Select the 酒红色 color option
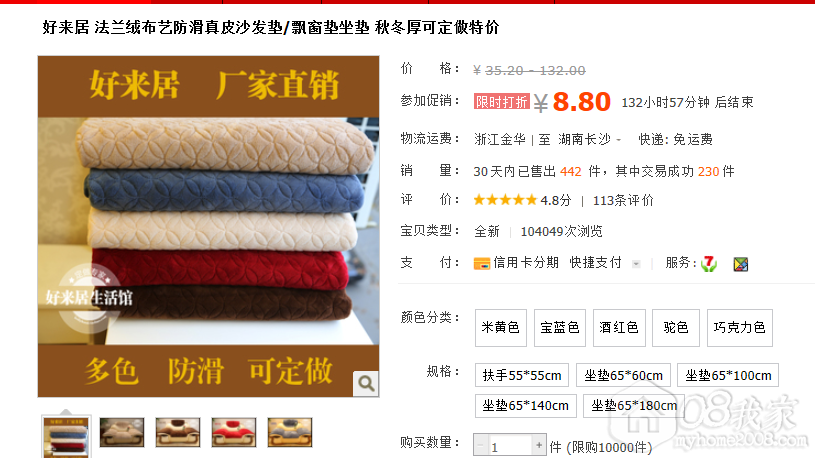Image resolution: width=815 pixels, height=458 pixels. click(x=619, y=328)
